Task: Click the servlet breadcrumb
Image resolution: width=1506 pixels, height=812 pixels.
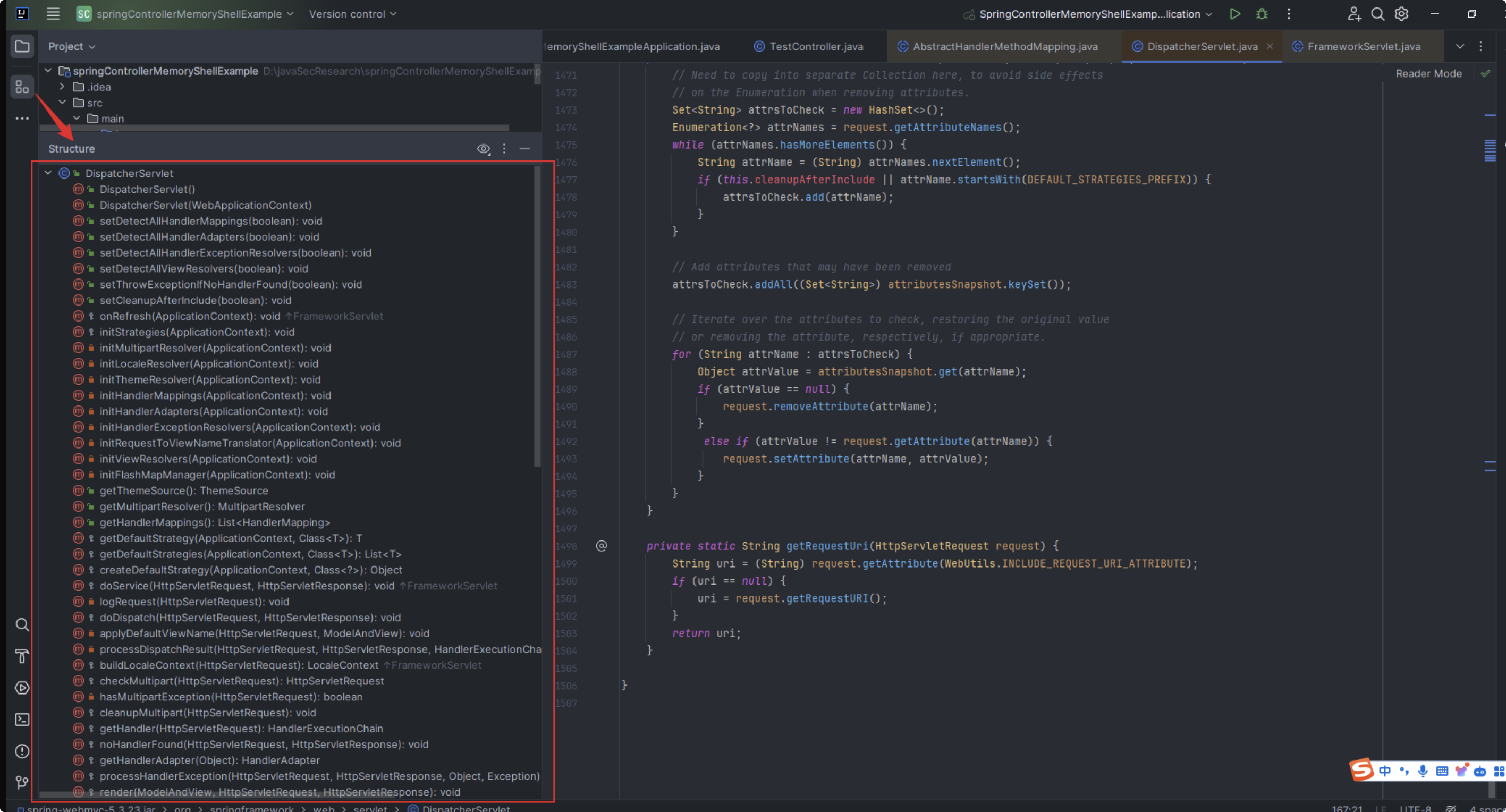Action: pyautogui.click(x=370, y=808)
